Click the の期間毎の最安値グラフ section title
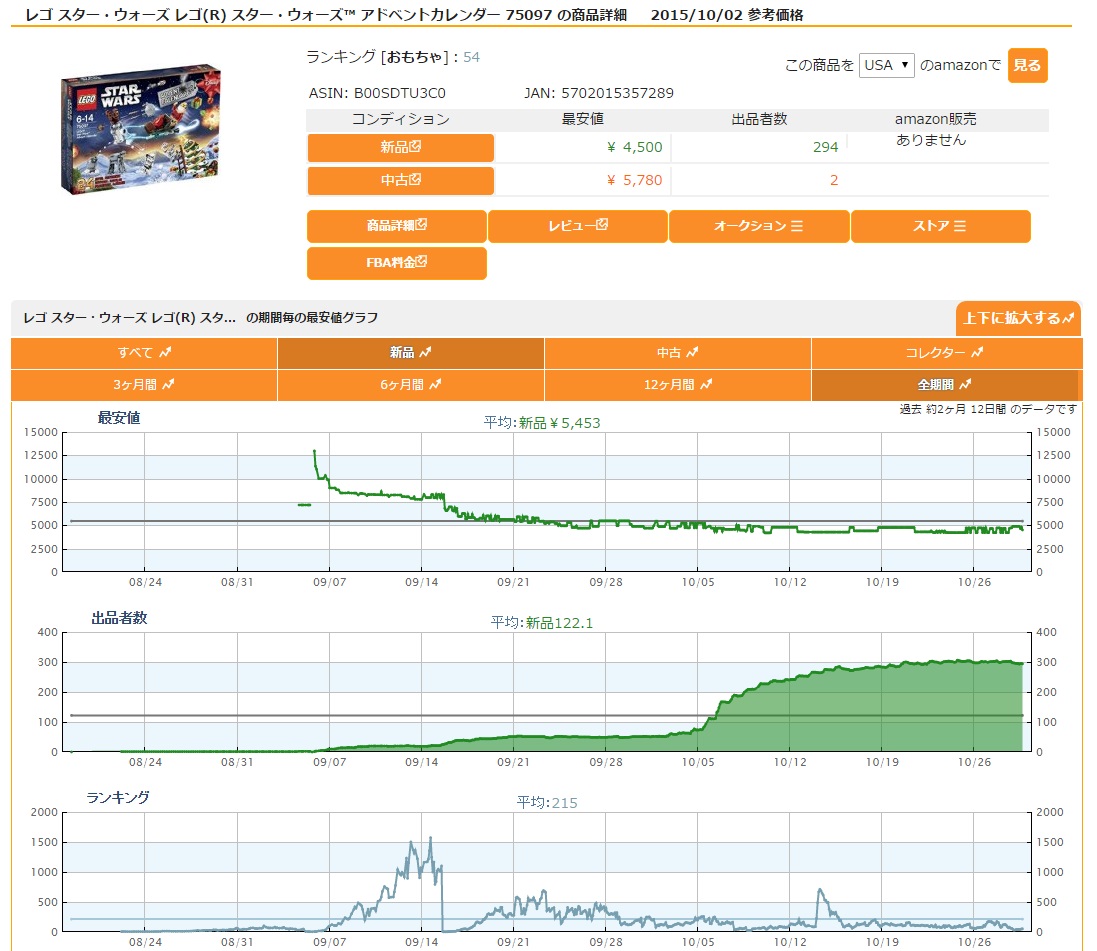 pos(312,318)
